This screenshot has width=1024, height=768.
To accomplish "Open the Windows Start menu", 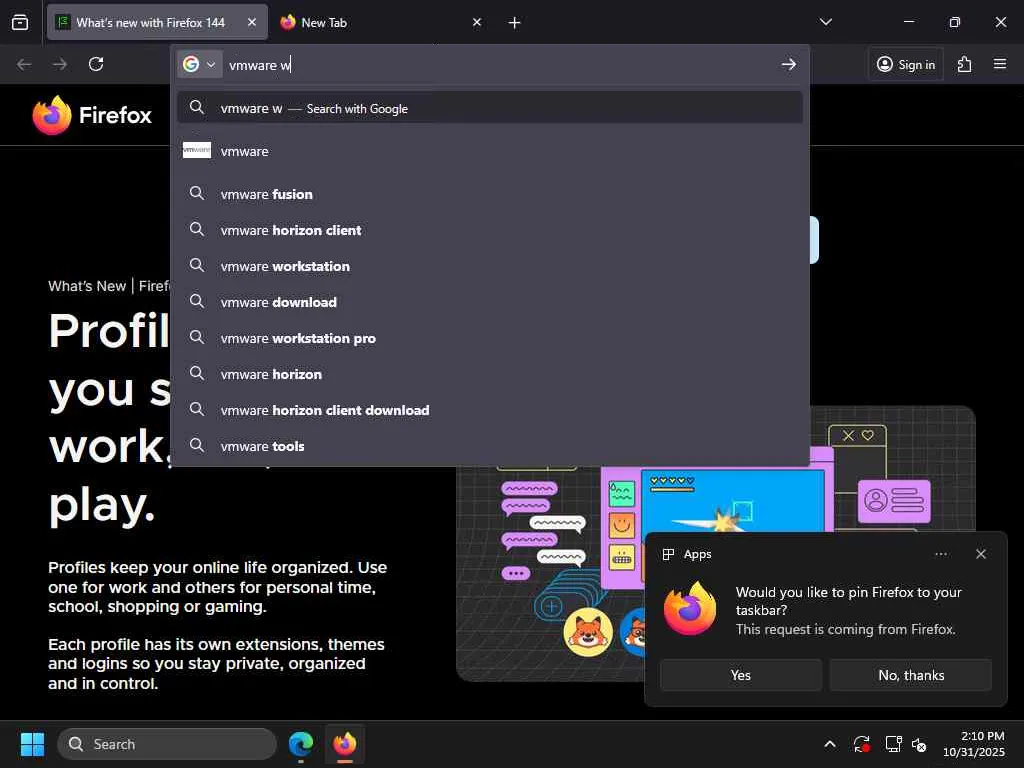I will (32, 744).
